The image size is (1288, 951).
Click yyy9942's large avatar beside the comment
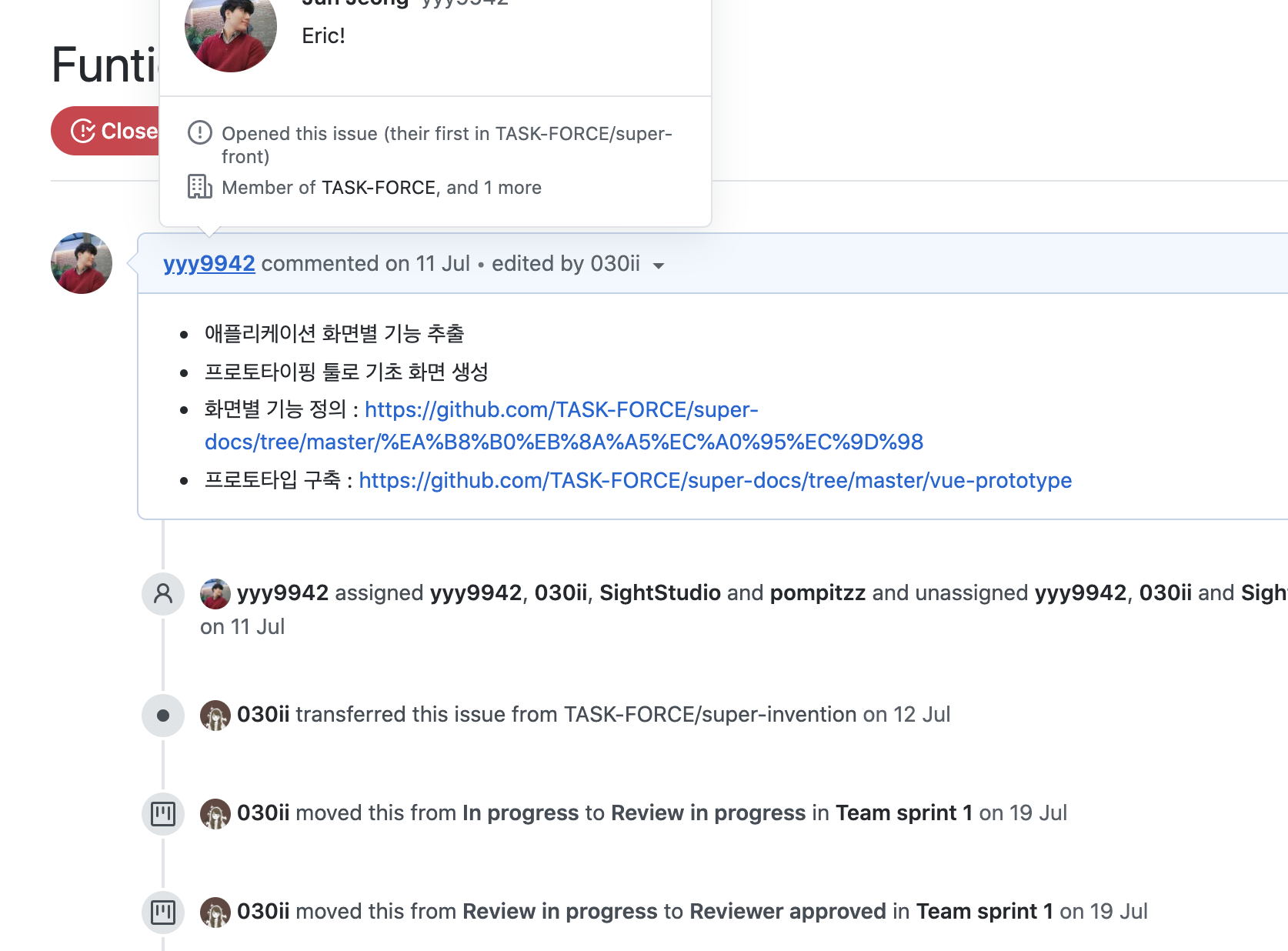coord(82,263)
